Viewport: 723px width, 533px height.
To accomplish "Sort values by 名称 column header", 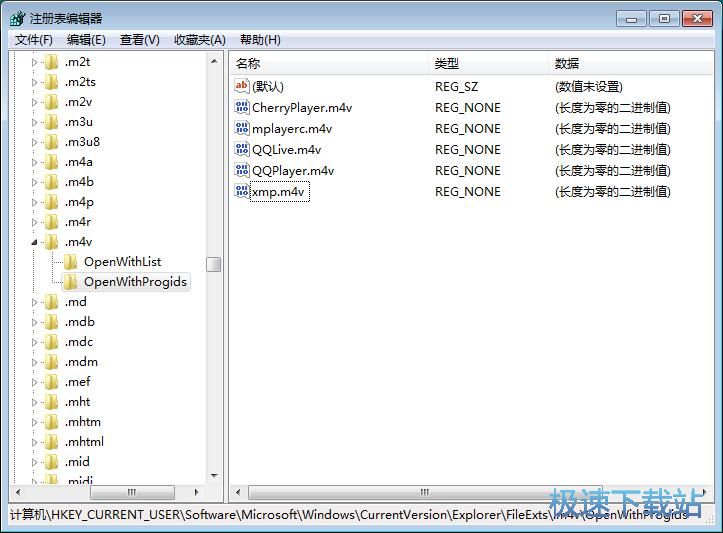I will tap(330, 63).
